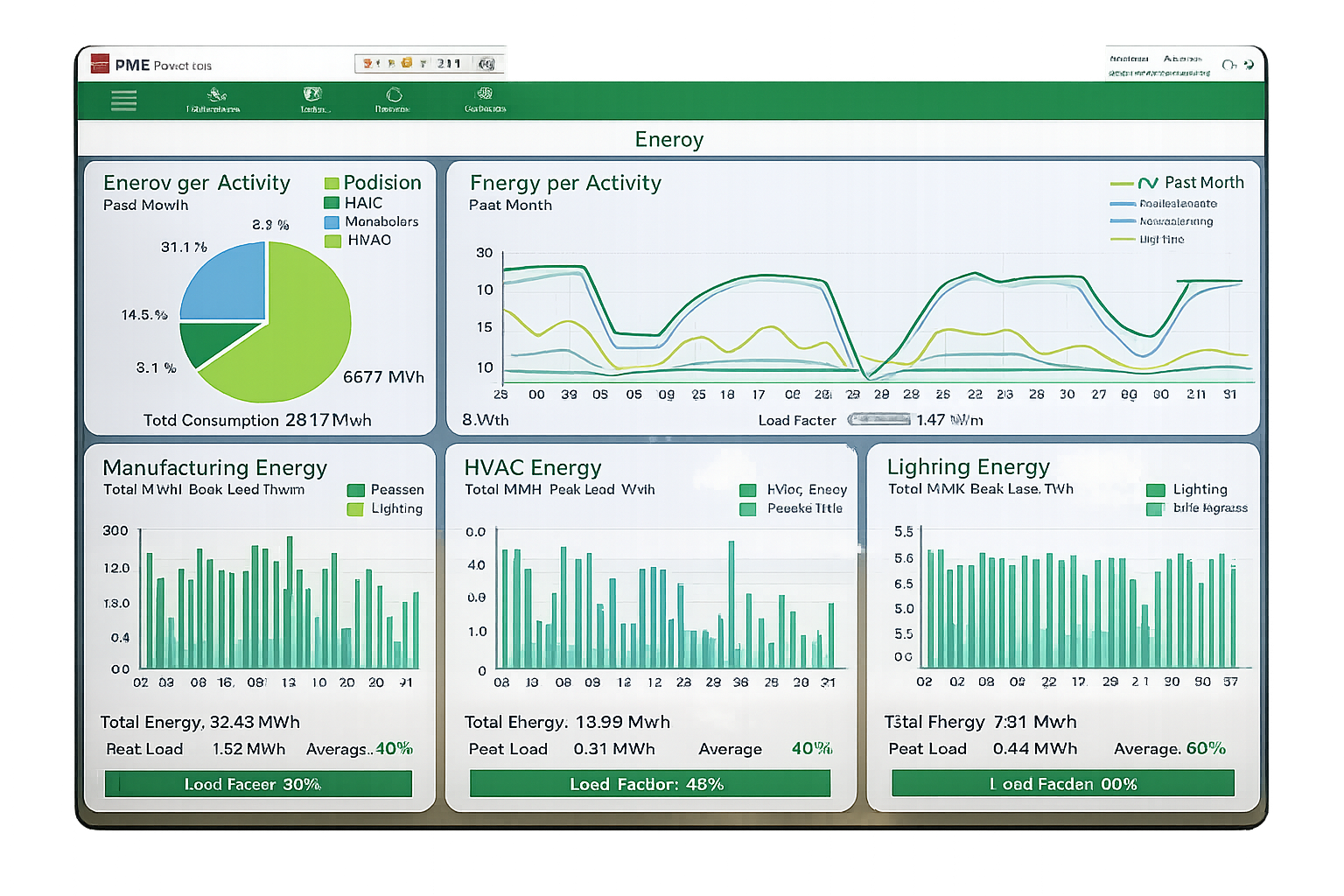The image size is (1344, 896).
Task: Toggle the Uigl tine legend entry in line chart
Action: [1147, 239]
